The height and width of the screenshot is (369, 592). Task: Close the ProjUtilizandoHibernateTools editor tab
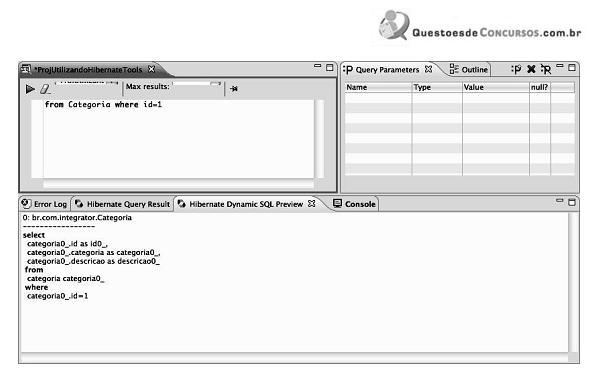click(151, 69)
